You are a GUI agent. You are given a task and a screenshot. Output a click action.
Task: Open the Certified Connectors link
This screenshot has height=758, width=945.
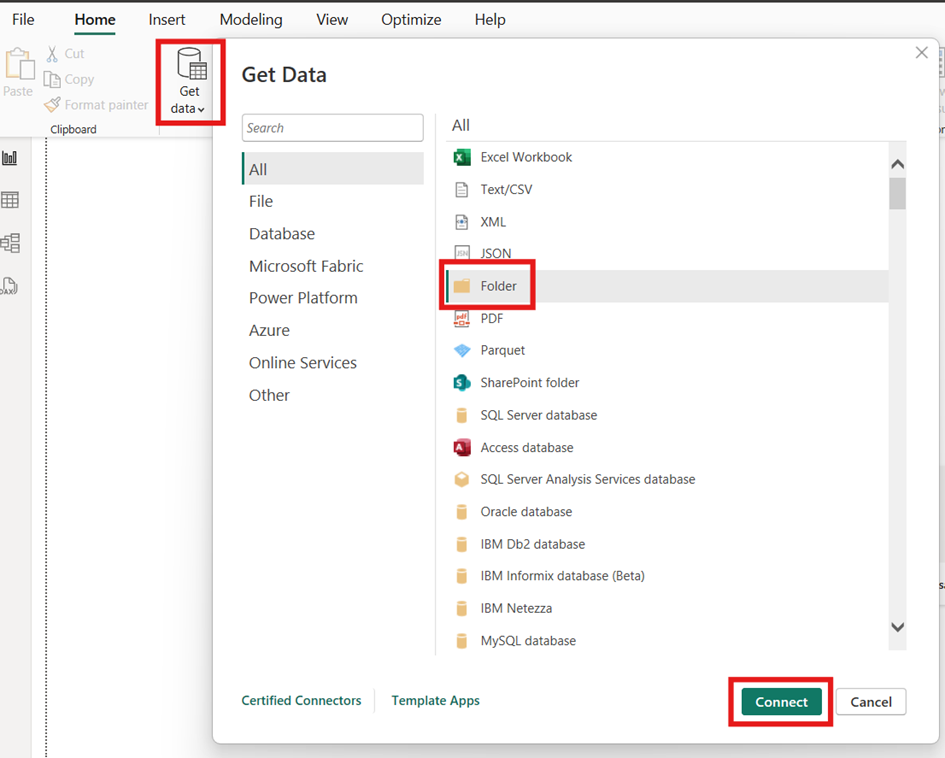pyautogui.click(x=301, y=701)
